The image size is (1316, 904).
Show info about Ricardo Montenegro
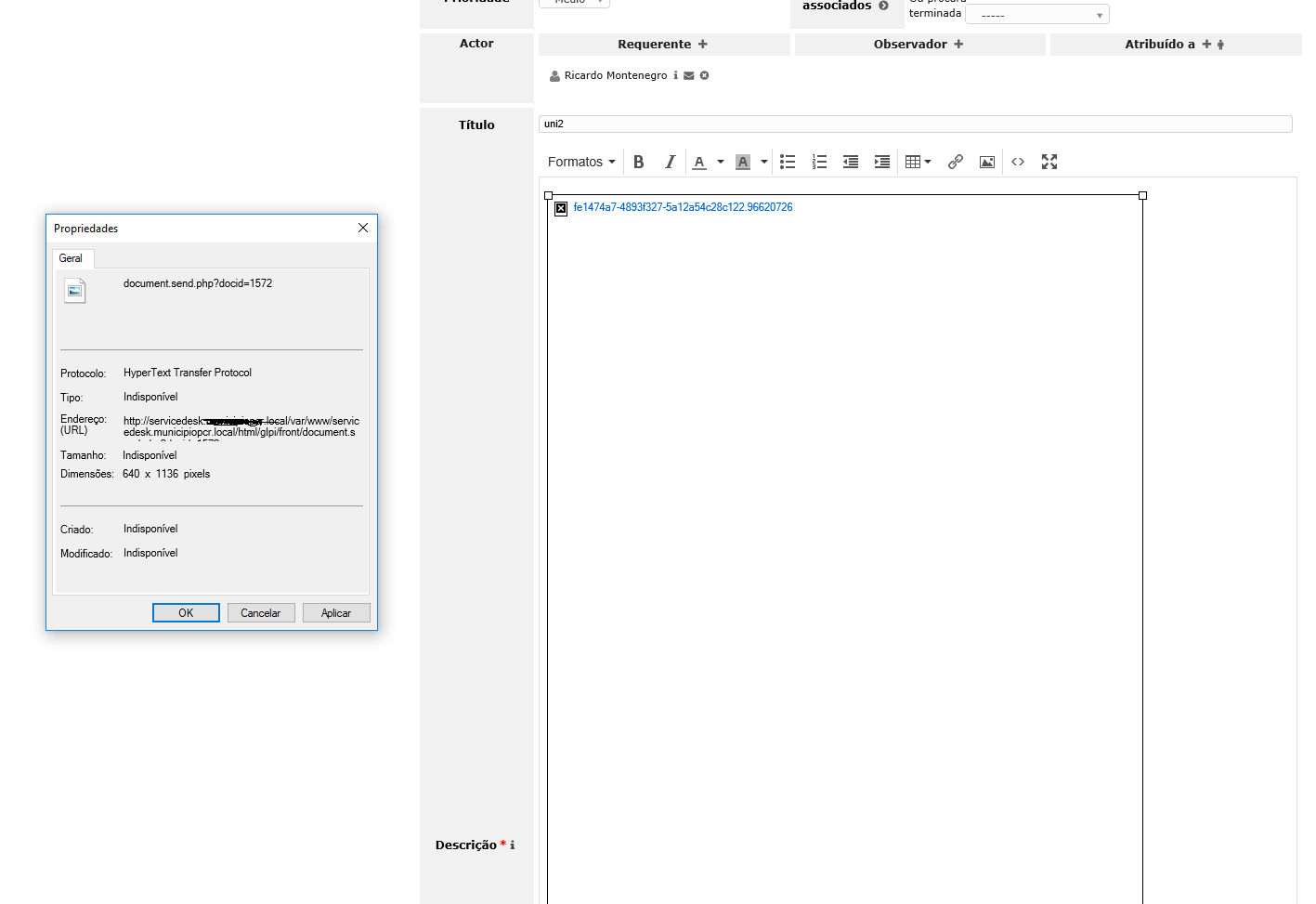pos(674,75)
